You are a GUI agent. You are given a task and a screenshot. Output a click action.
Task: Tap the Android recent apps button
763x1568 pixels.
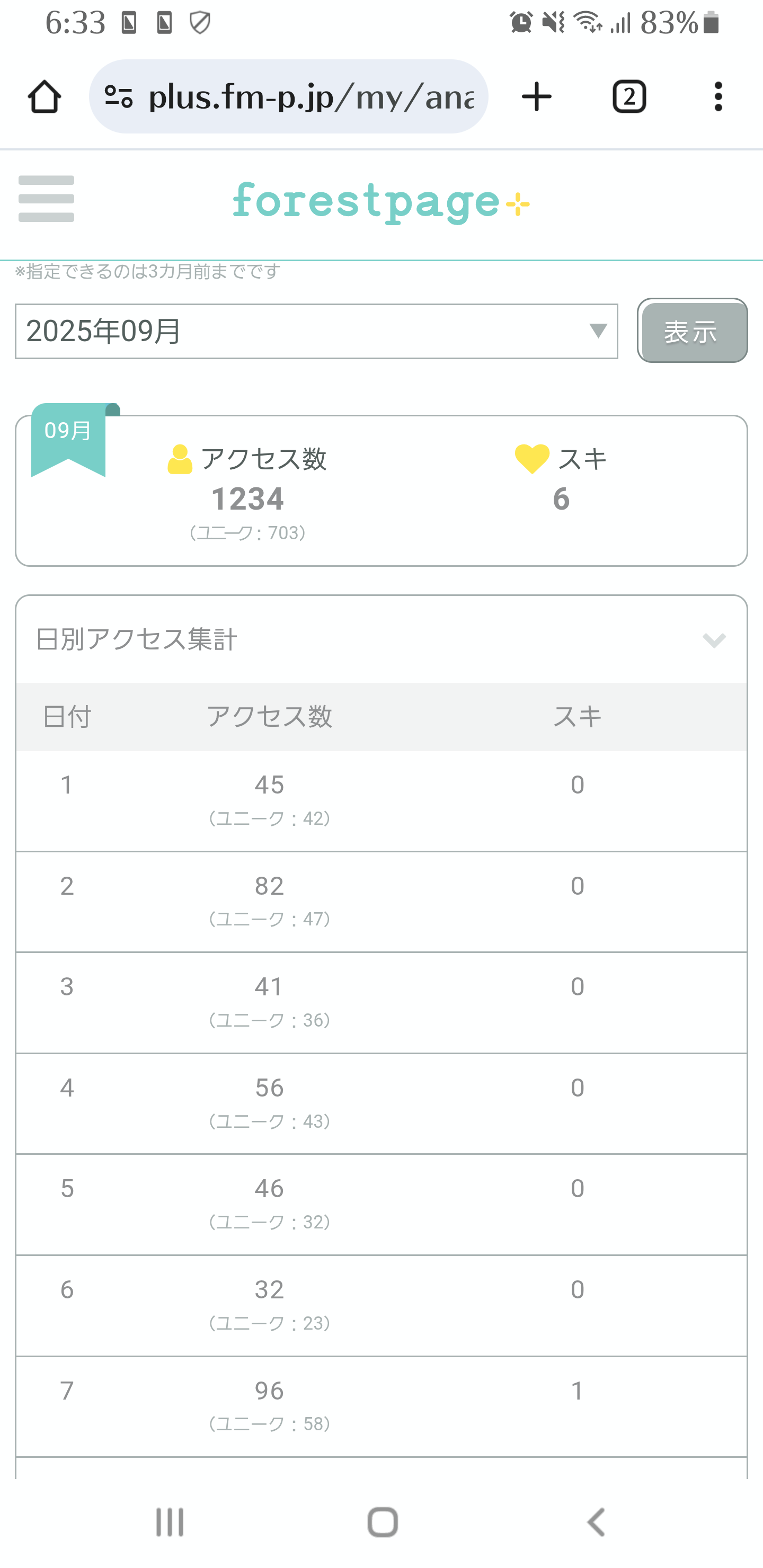[x=169, y=1522]
